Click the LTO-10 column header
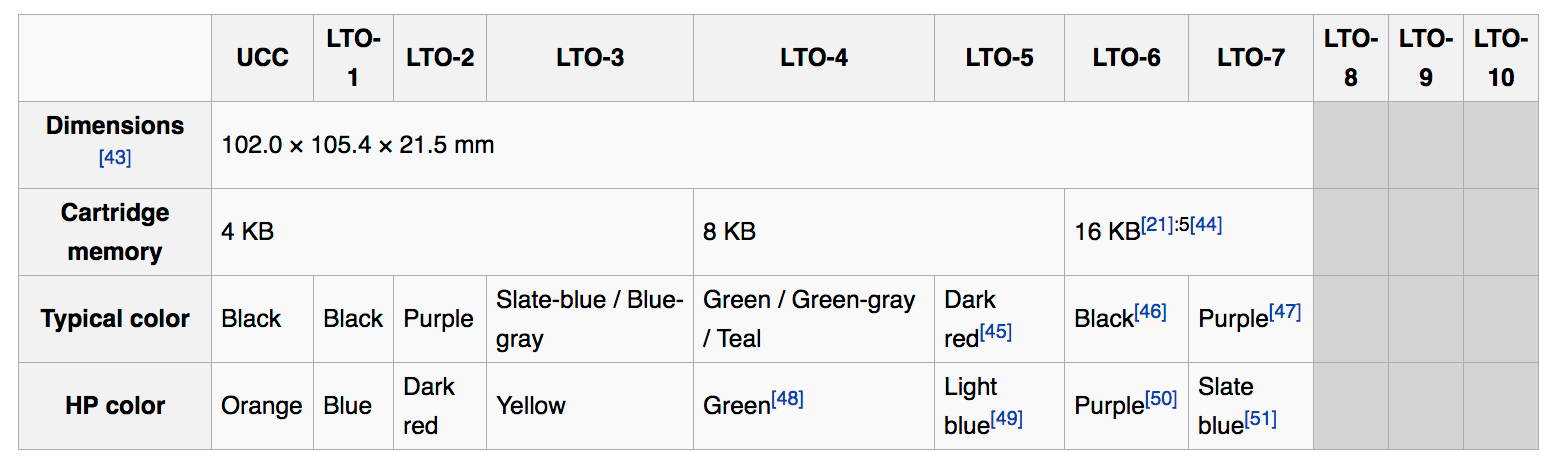 coord(1500,58)
